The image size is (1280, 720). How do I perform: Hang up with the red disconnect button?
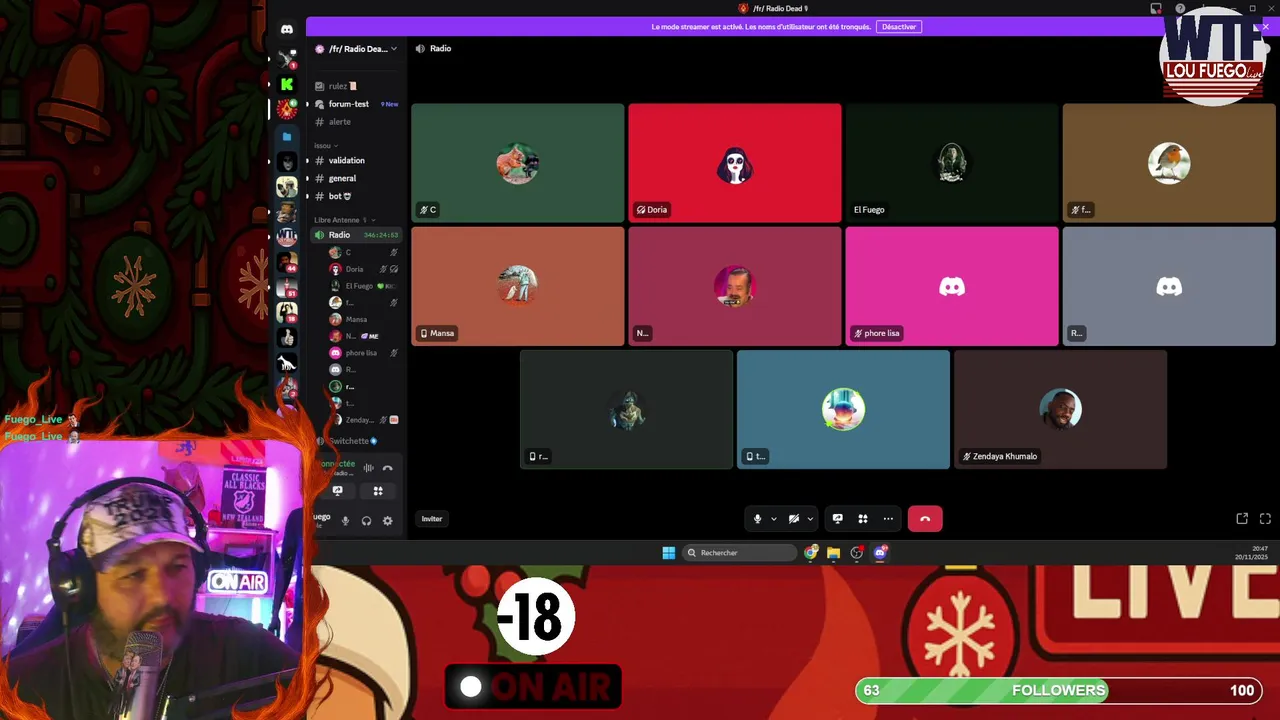coord(925,518)
